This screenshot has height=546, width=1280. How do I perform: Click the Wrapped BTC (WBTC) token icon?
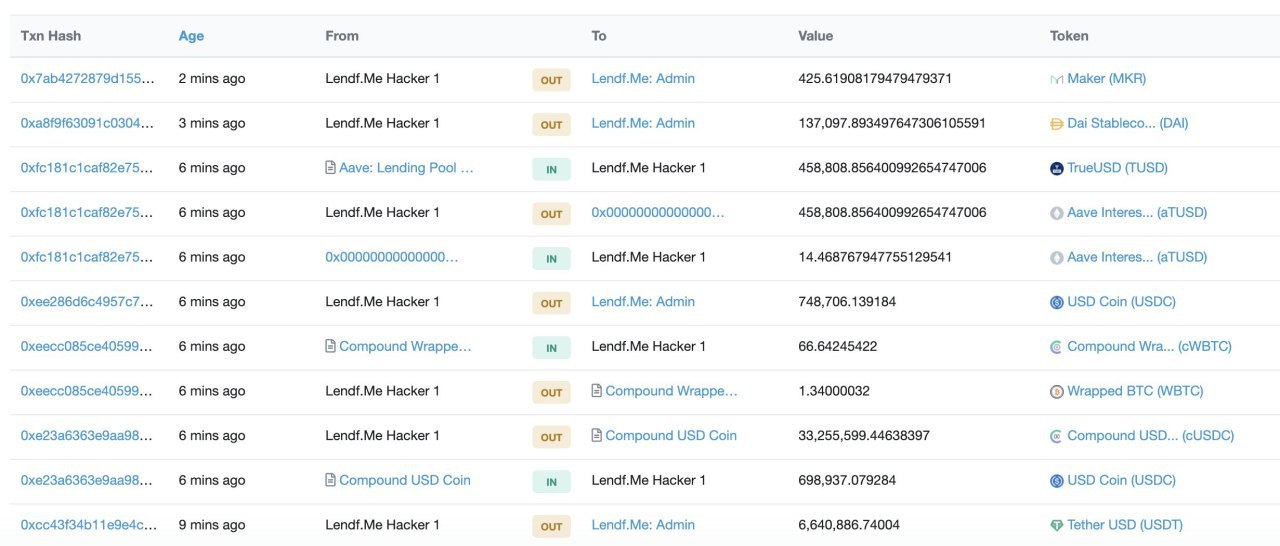pyautogui.click(x=1056, y=392)
